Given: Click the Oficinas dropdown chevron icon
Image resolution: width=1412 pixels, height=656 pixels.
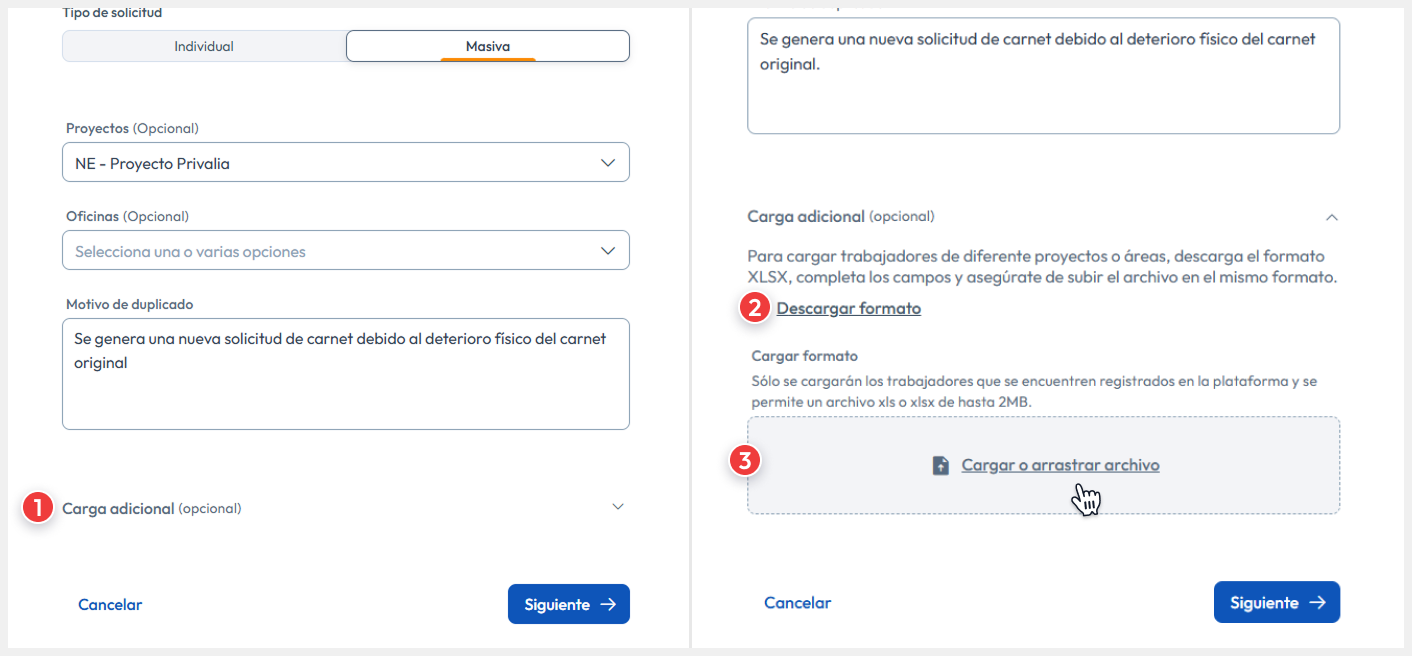Looking at the screenshot, I should click(x=608, y=250).
